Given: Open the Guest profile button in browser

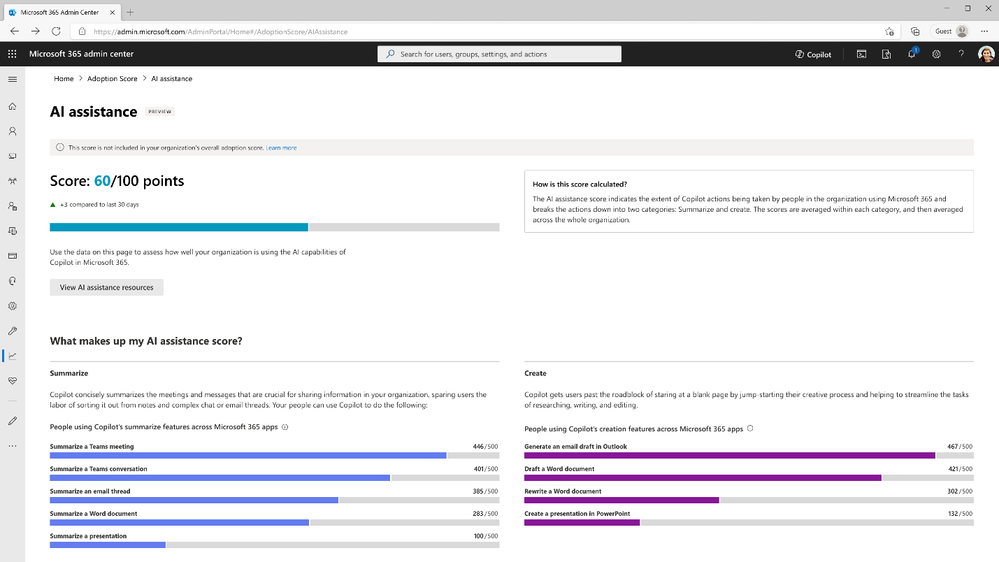Looking at the screenshot, I should tap(951, 31).
